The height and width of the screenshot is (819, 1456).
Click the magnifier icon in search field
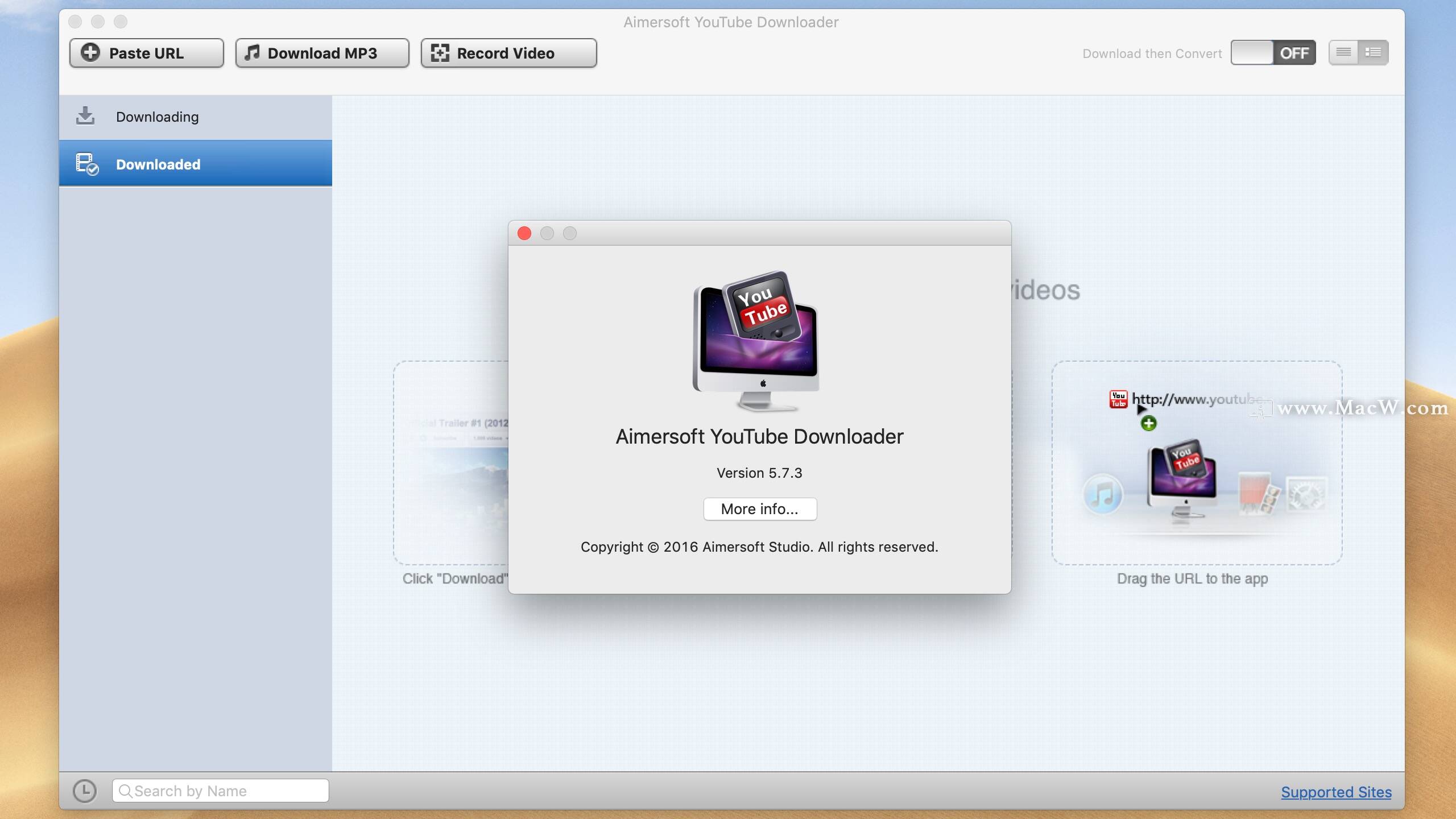[x=125, y=791]
